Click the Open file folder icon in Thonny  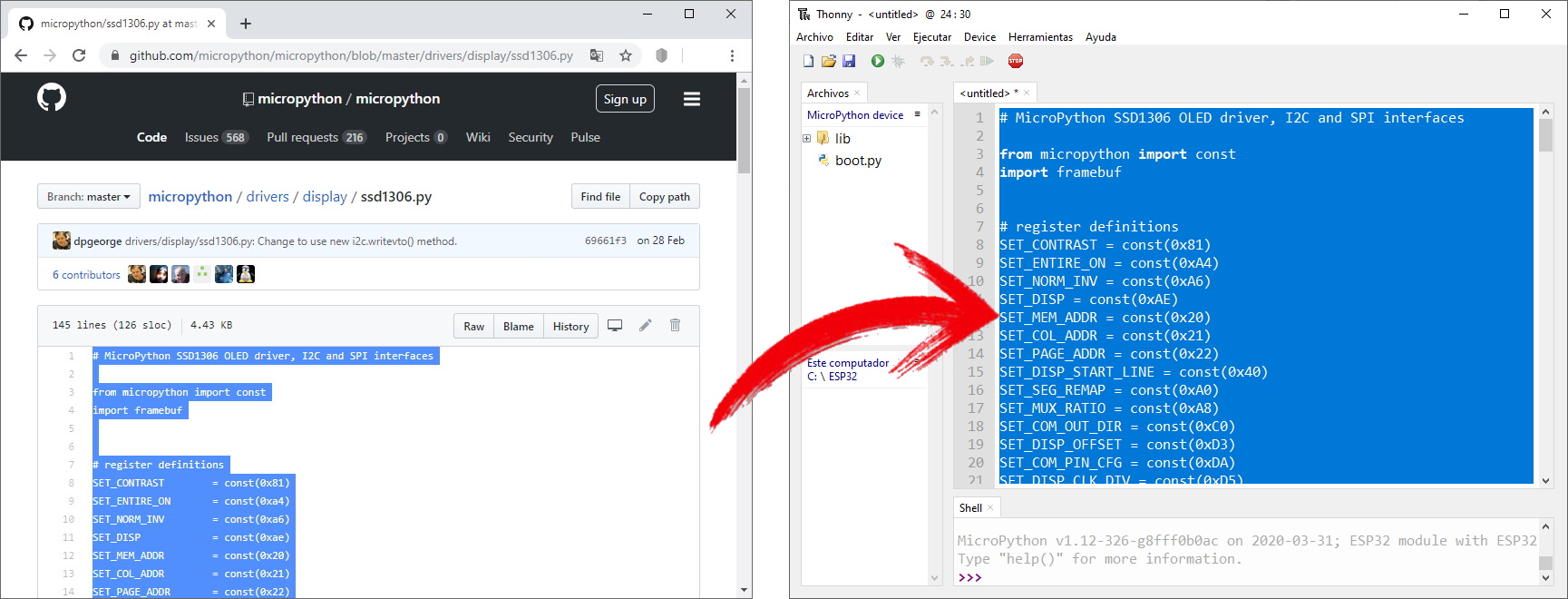pos(828,61)
